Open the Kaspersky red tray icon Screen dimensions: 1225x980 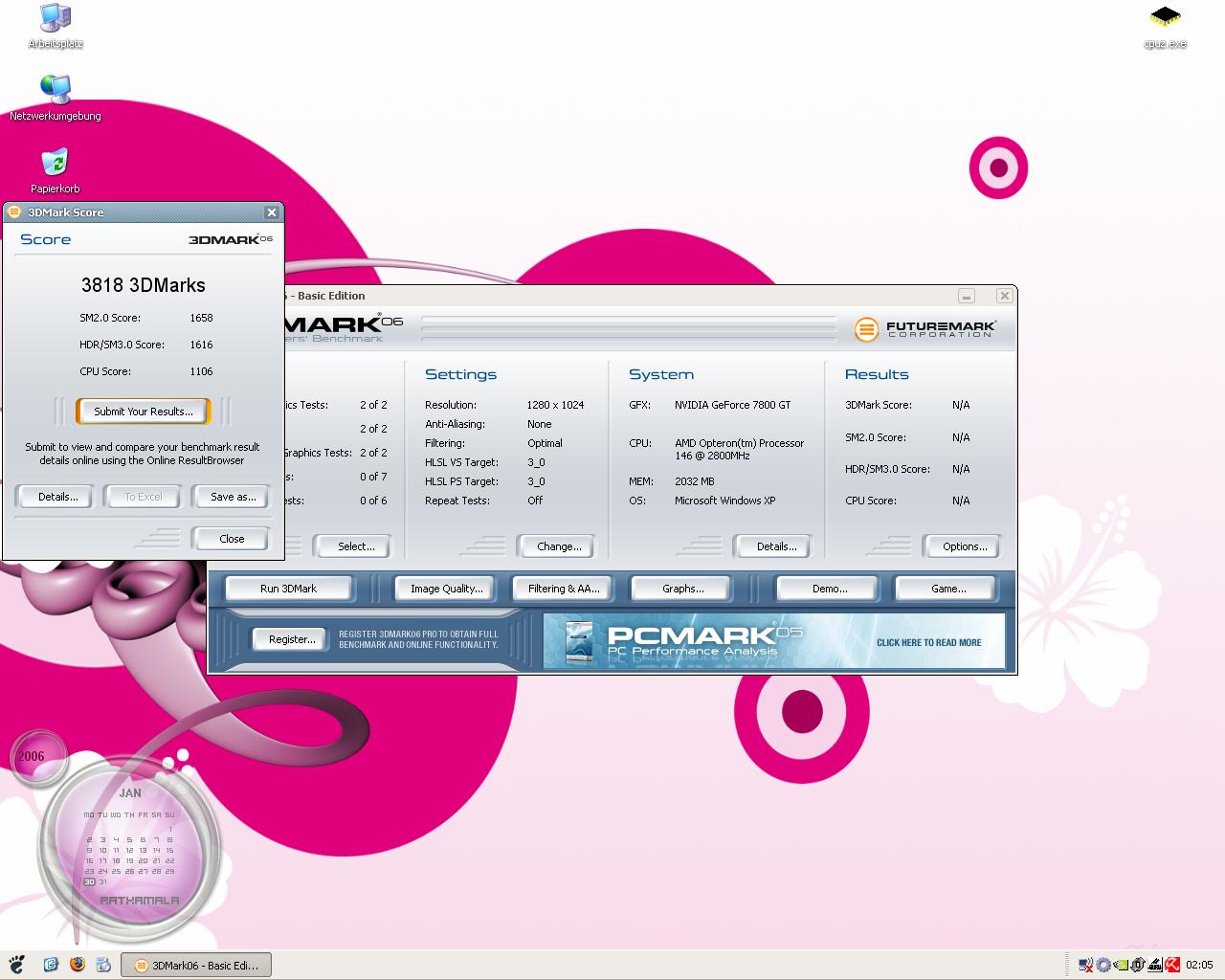(x=1172, y=965)
